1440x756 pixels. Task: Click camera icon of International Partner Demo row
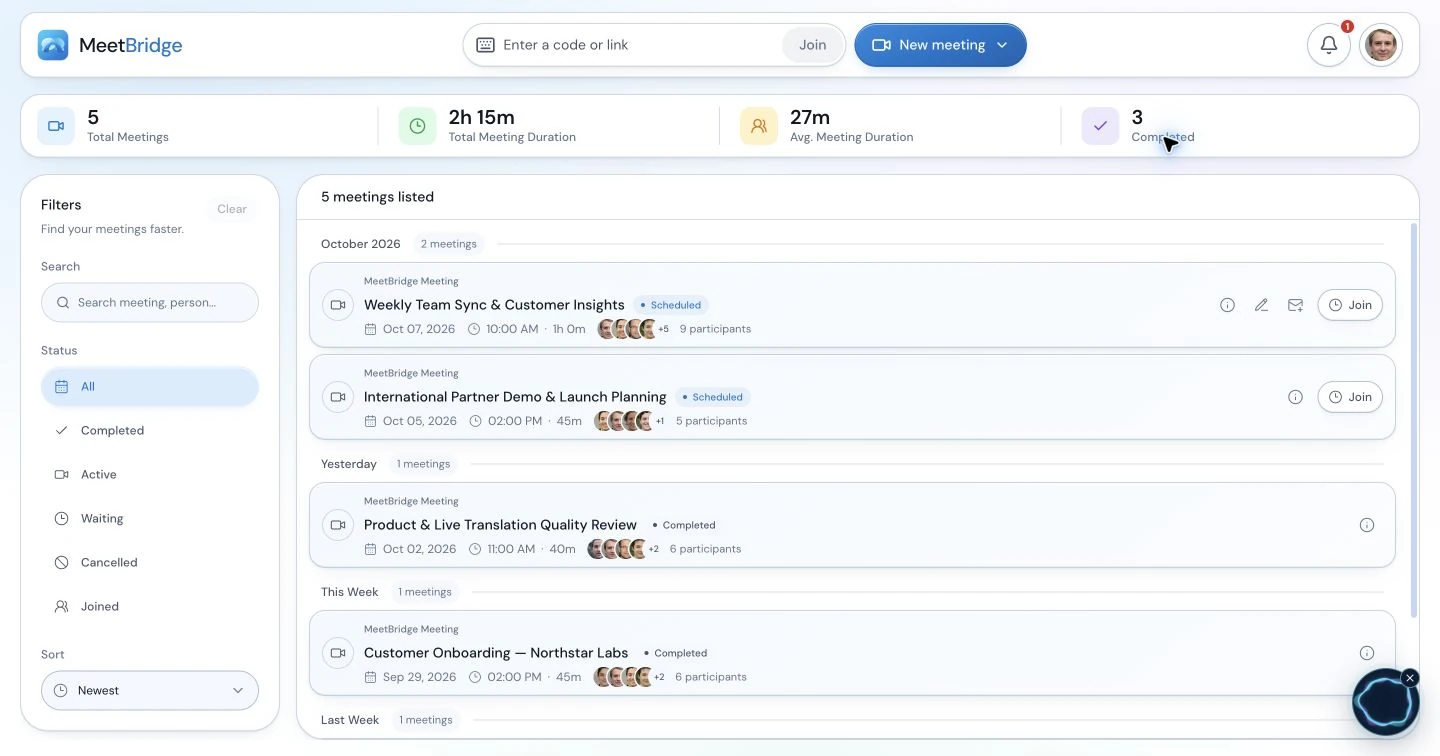[x=338, y=397]
